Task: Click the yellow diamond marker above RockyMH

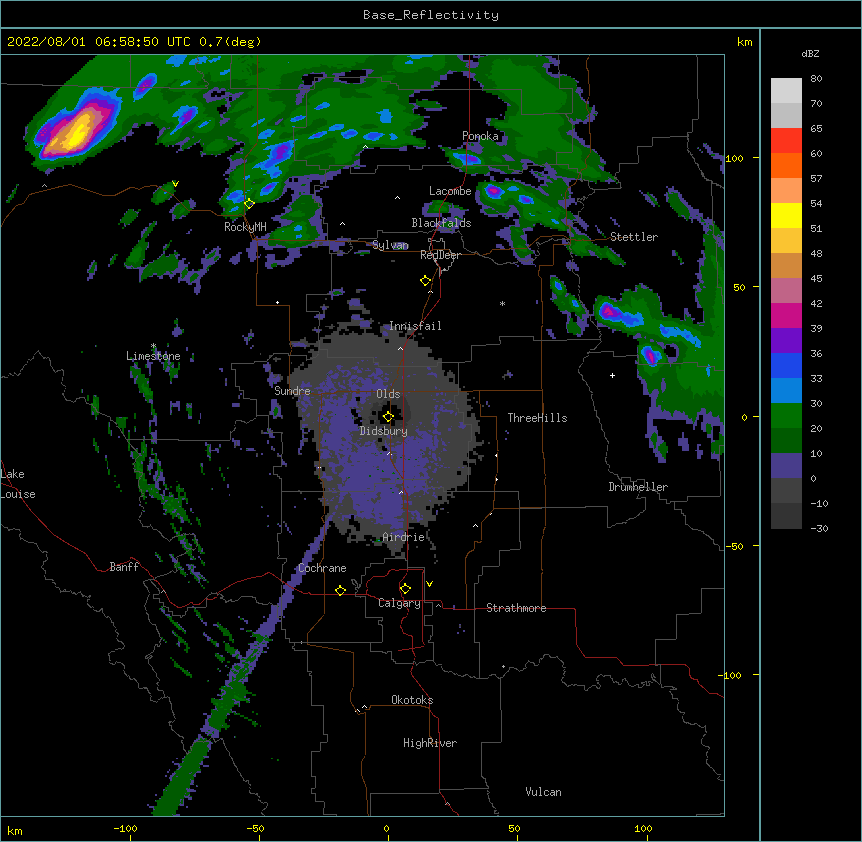Action: click(249, 204)
